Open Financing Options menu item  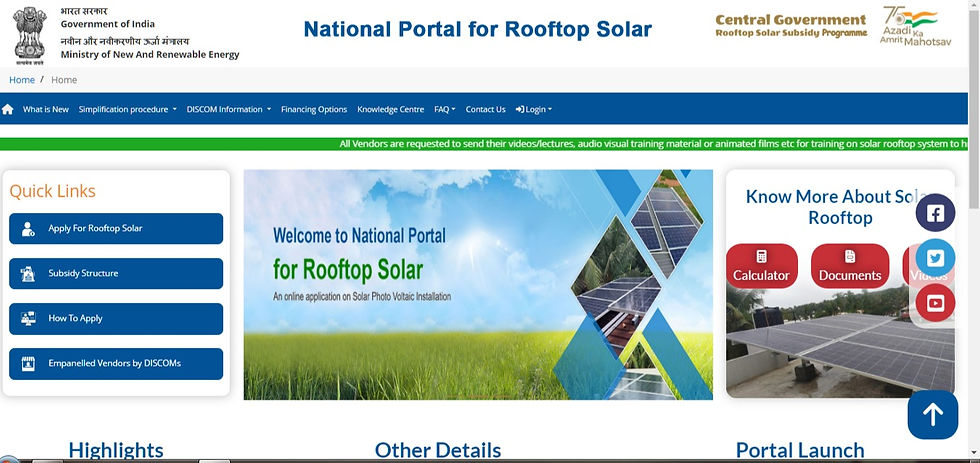pyautogui.click(x=314, y=109)
